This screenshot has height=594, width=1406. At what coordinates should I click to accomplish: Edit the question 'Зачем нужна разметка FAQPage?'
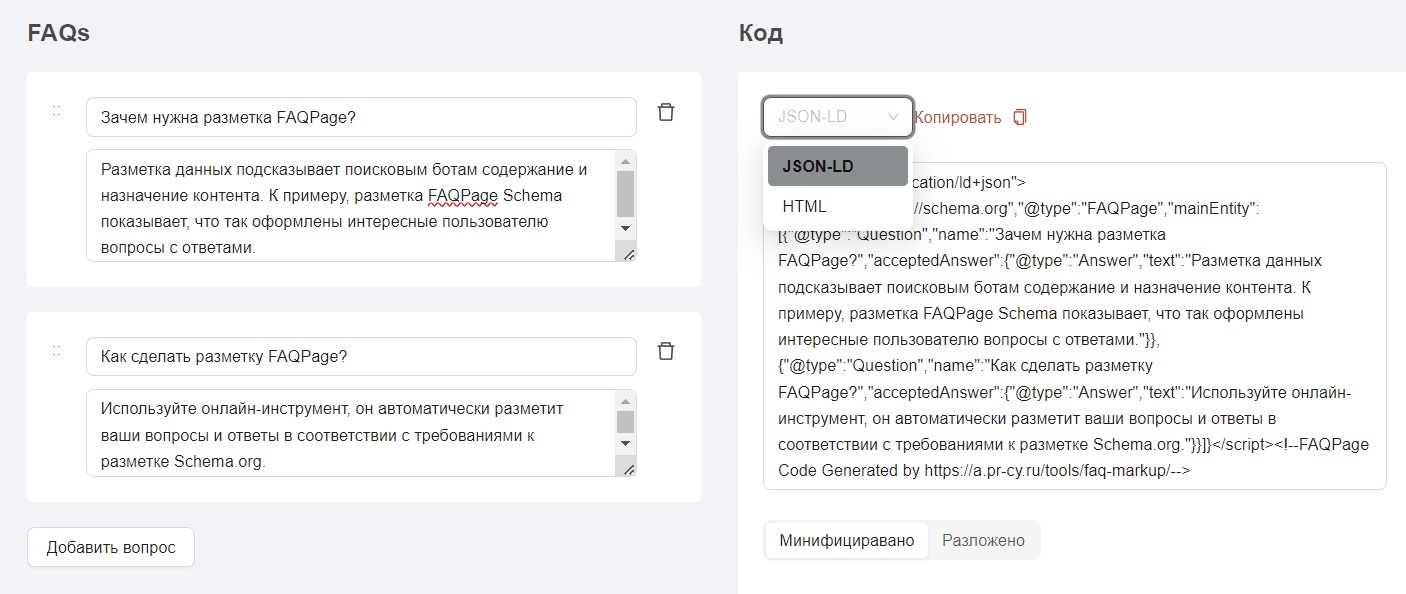click(361, 117)
